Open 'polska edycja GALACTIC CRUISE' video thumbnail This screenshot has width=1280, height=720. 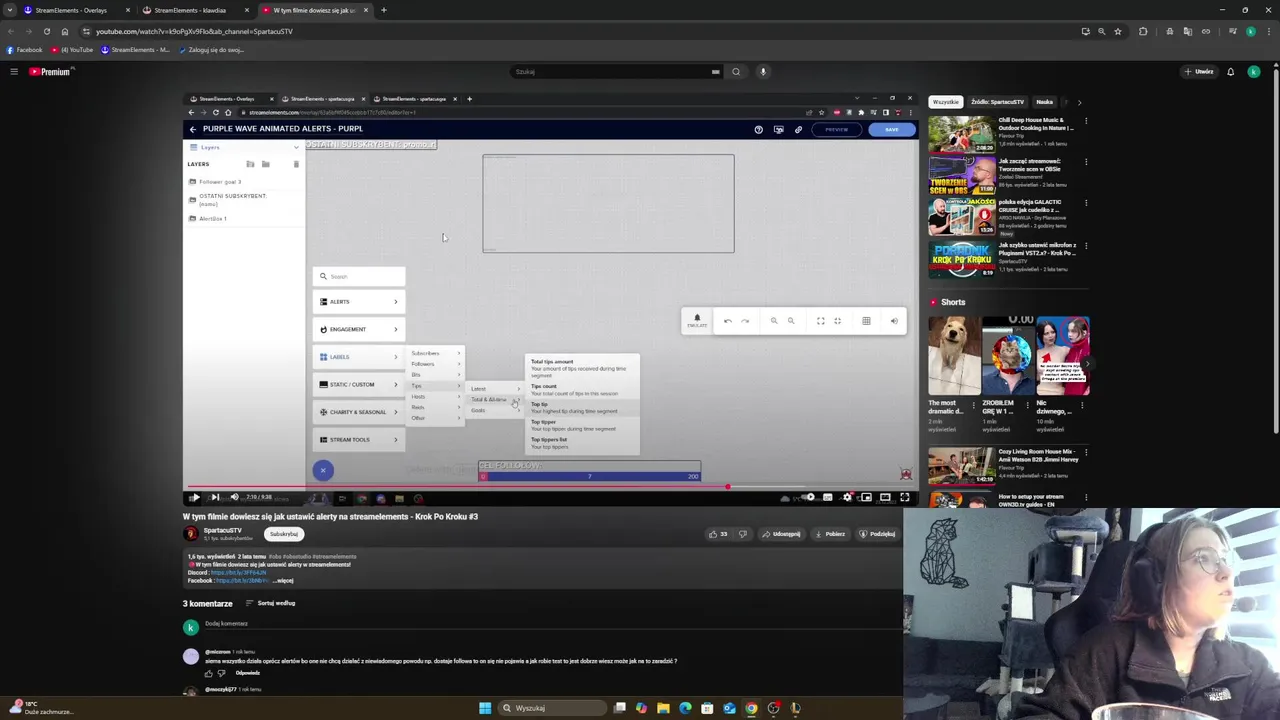point(961,217)
